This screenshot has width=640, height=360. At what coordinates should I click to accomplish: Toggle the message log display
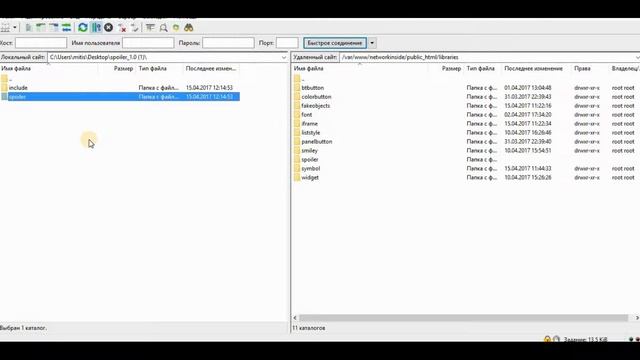pos(29,28)
